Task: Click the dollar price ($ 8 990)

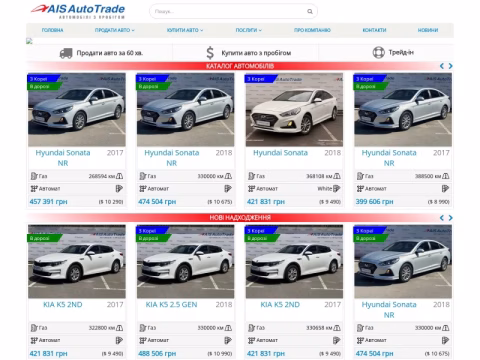Action: pyautogui.click(x=438, y=202)
